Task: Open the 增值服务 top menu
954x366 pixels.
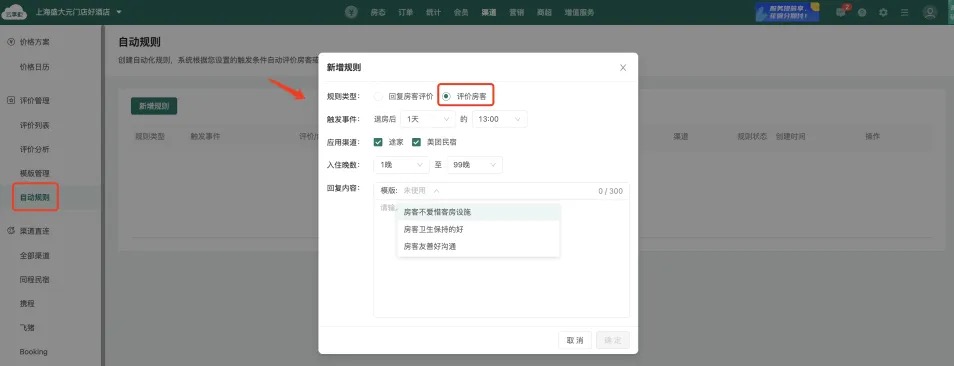Action: point(579,12)
